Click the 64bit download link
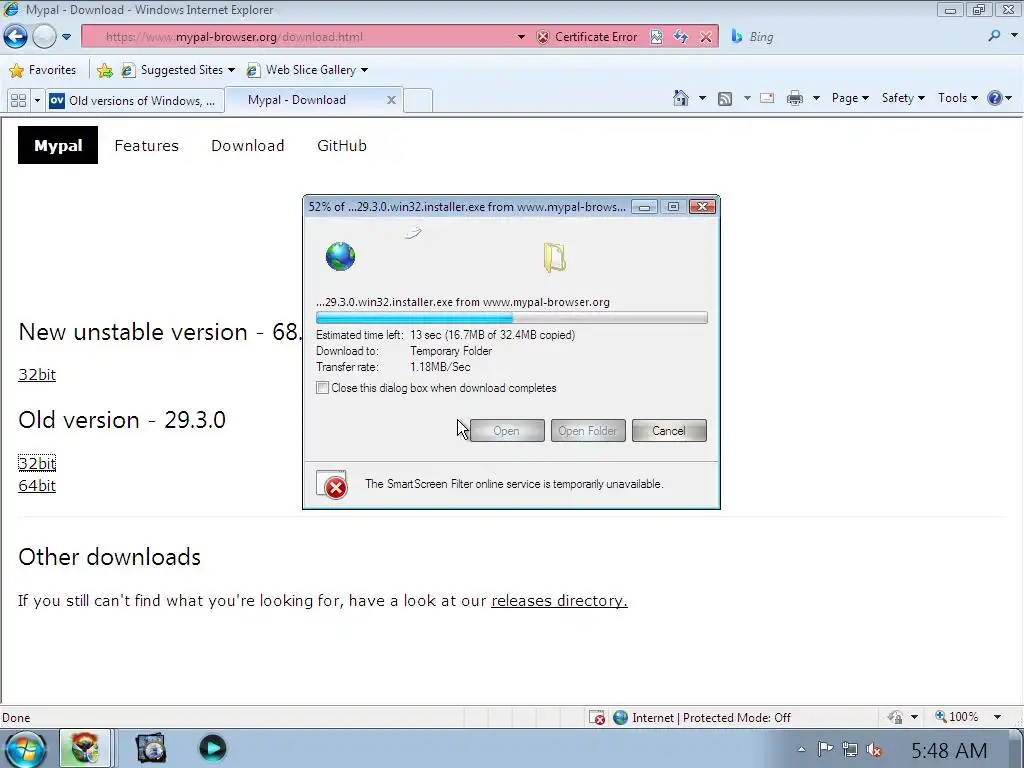The height and width of the screenshot is (768, 1024). click(37, 485)
